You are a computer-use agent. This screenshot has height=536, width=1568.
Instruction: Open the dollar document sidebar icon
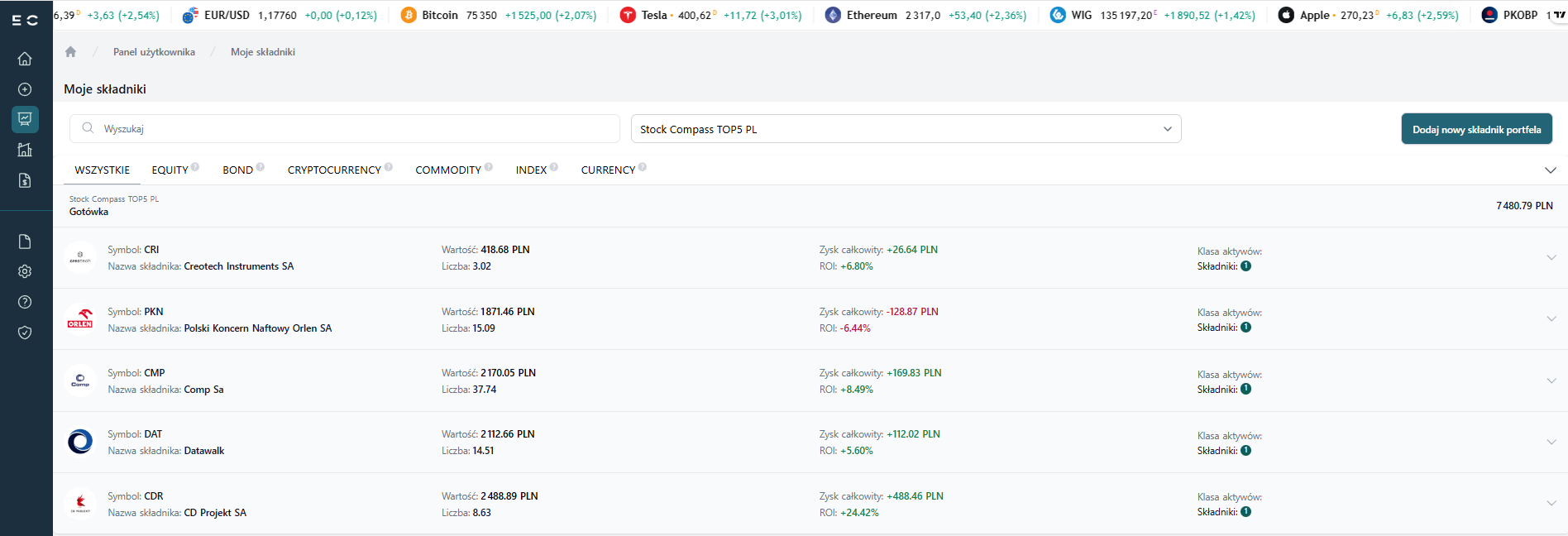click(25, 180)
